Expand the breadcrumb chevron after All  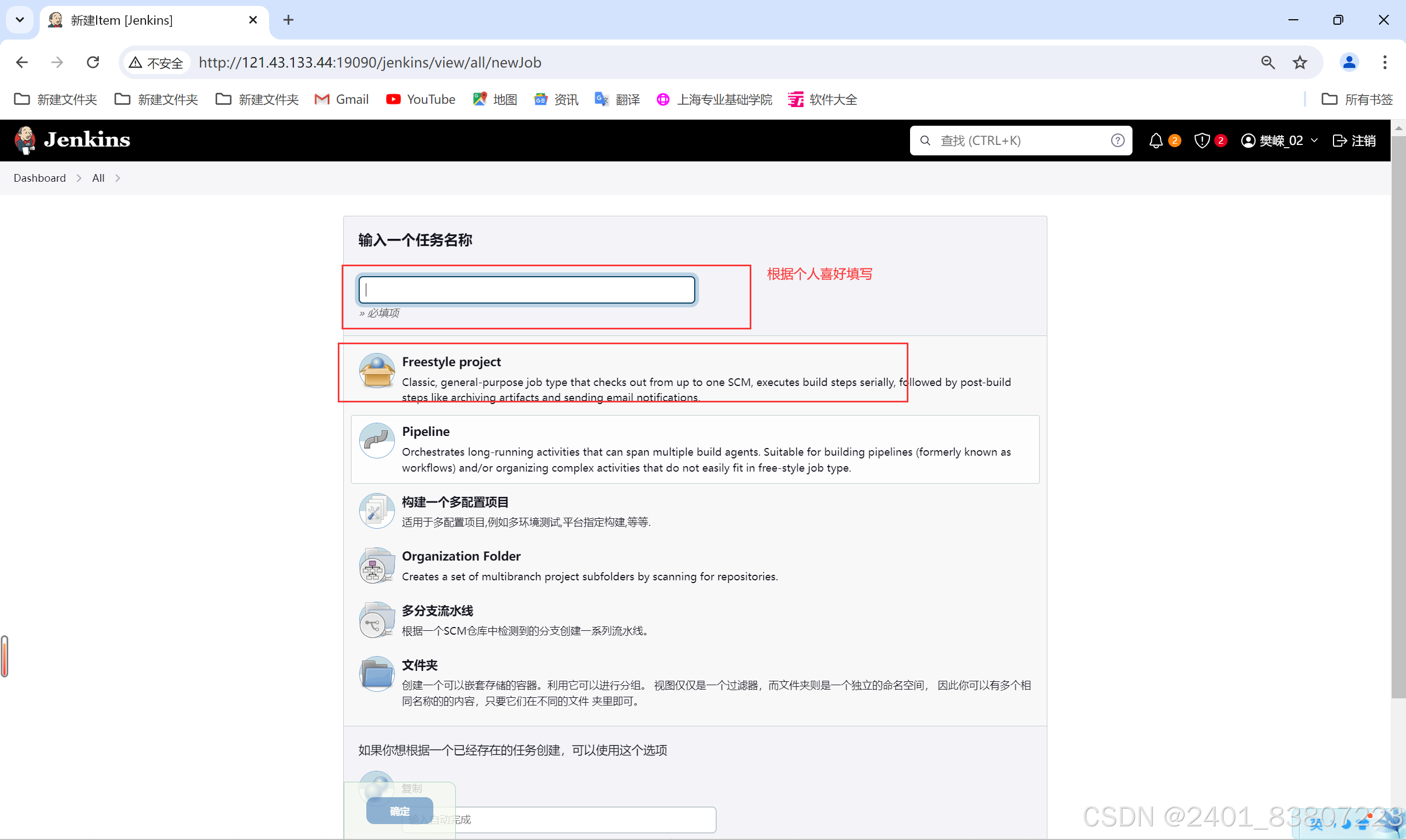[x=117, y=178]
